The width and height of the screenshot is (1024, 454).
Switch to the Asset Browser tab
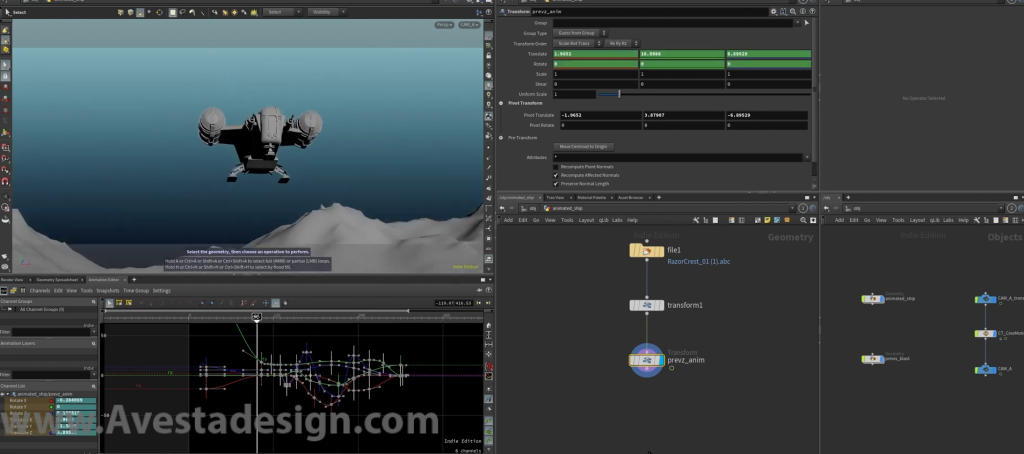[632, 197]
